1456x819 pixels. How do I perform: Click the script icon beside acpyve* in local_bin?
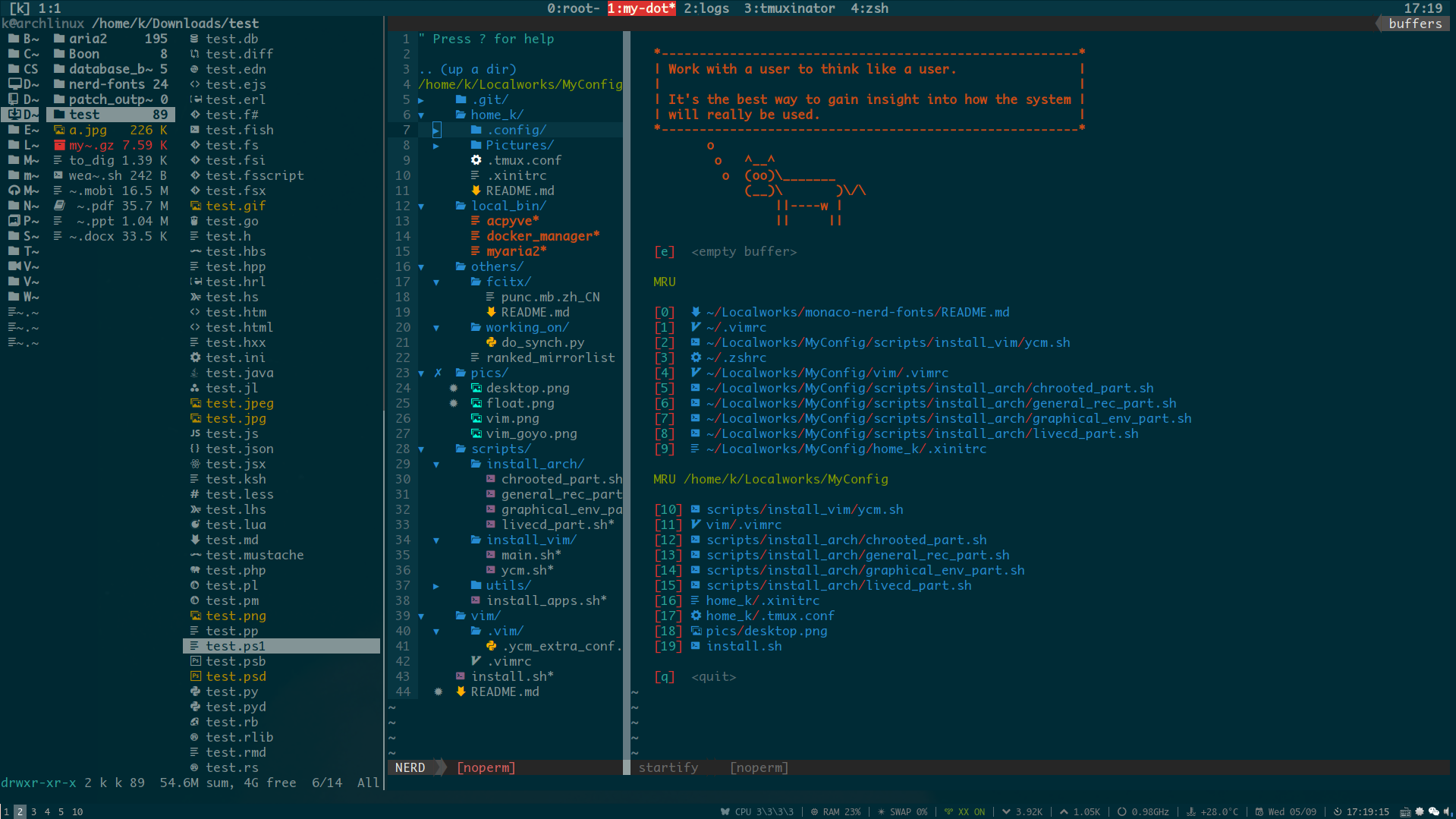[476, 221]
